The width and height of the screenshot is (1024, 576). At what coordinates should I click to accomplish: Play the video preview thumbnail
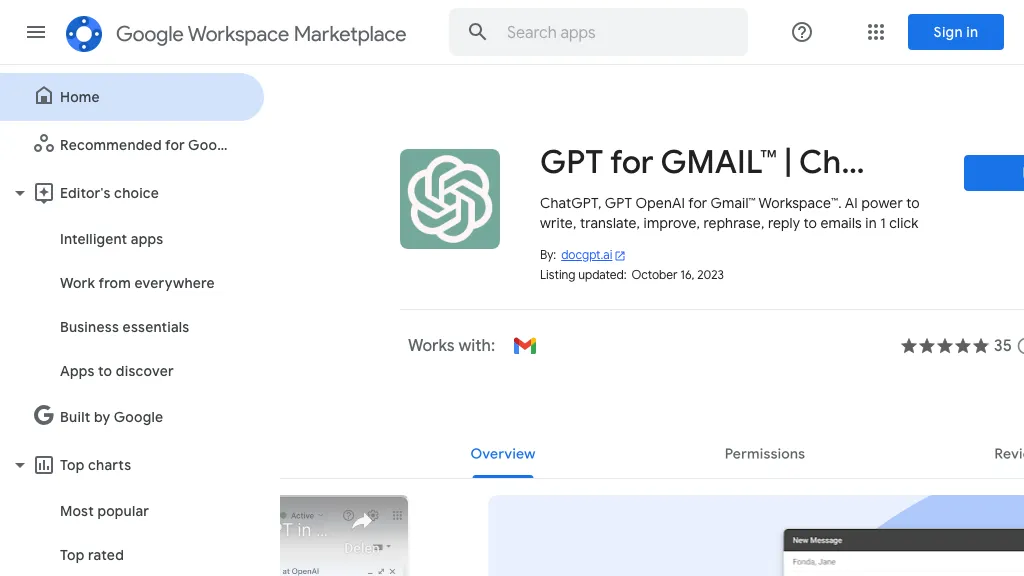[x=344, y=535]
